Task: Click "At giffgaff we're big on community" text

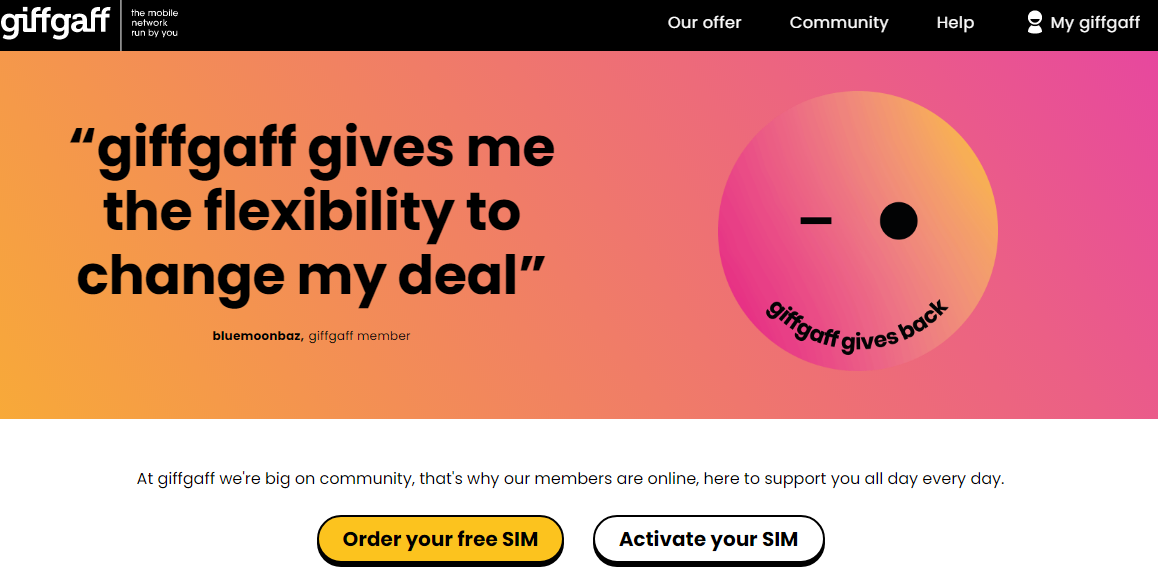Action: pos(274,479)
